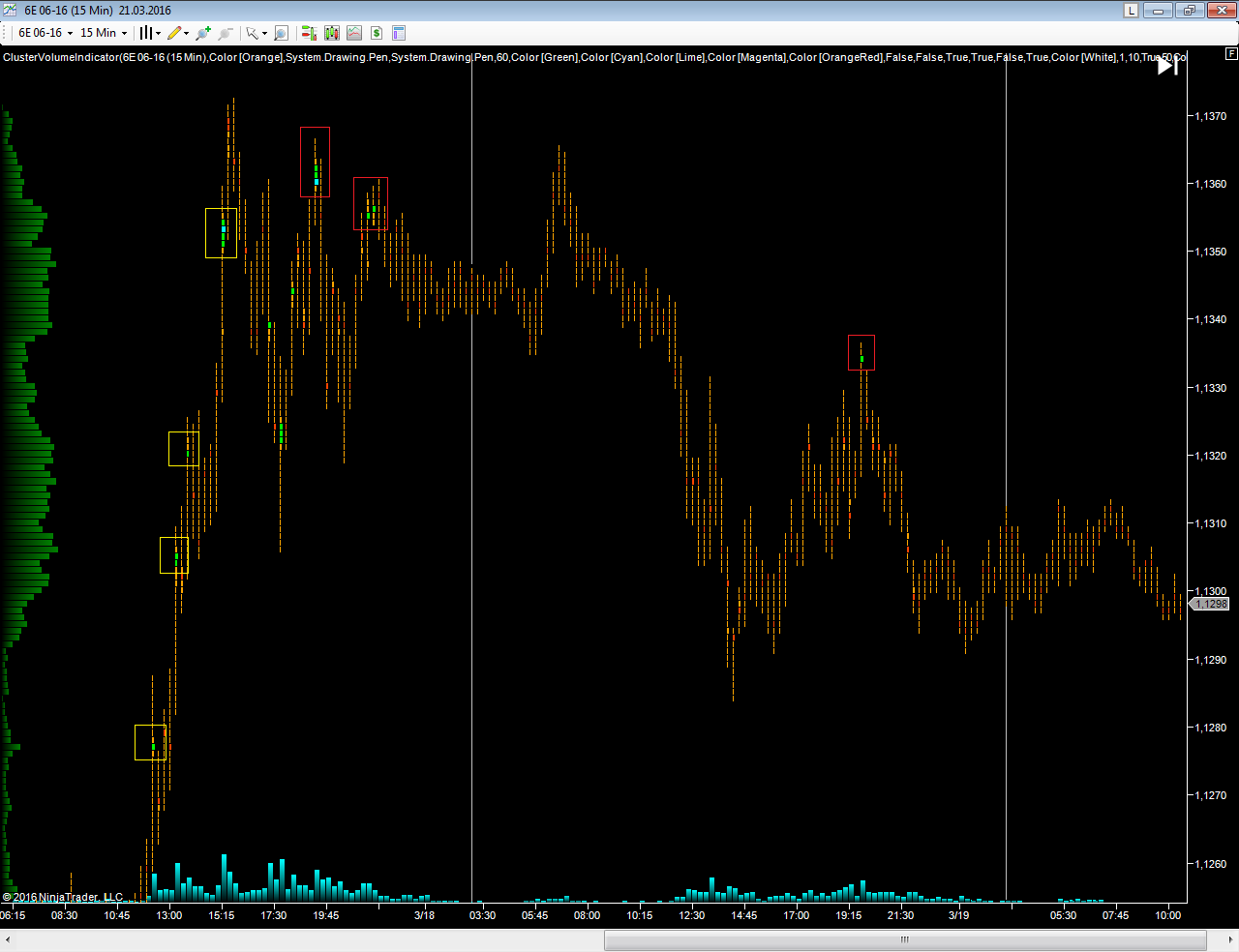
Task: Click the horizontal scrollbar thumb
Action: tap(905, 939)
